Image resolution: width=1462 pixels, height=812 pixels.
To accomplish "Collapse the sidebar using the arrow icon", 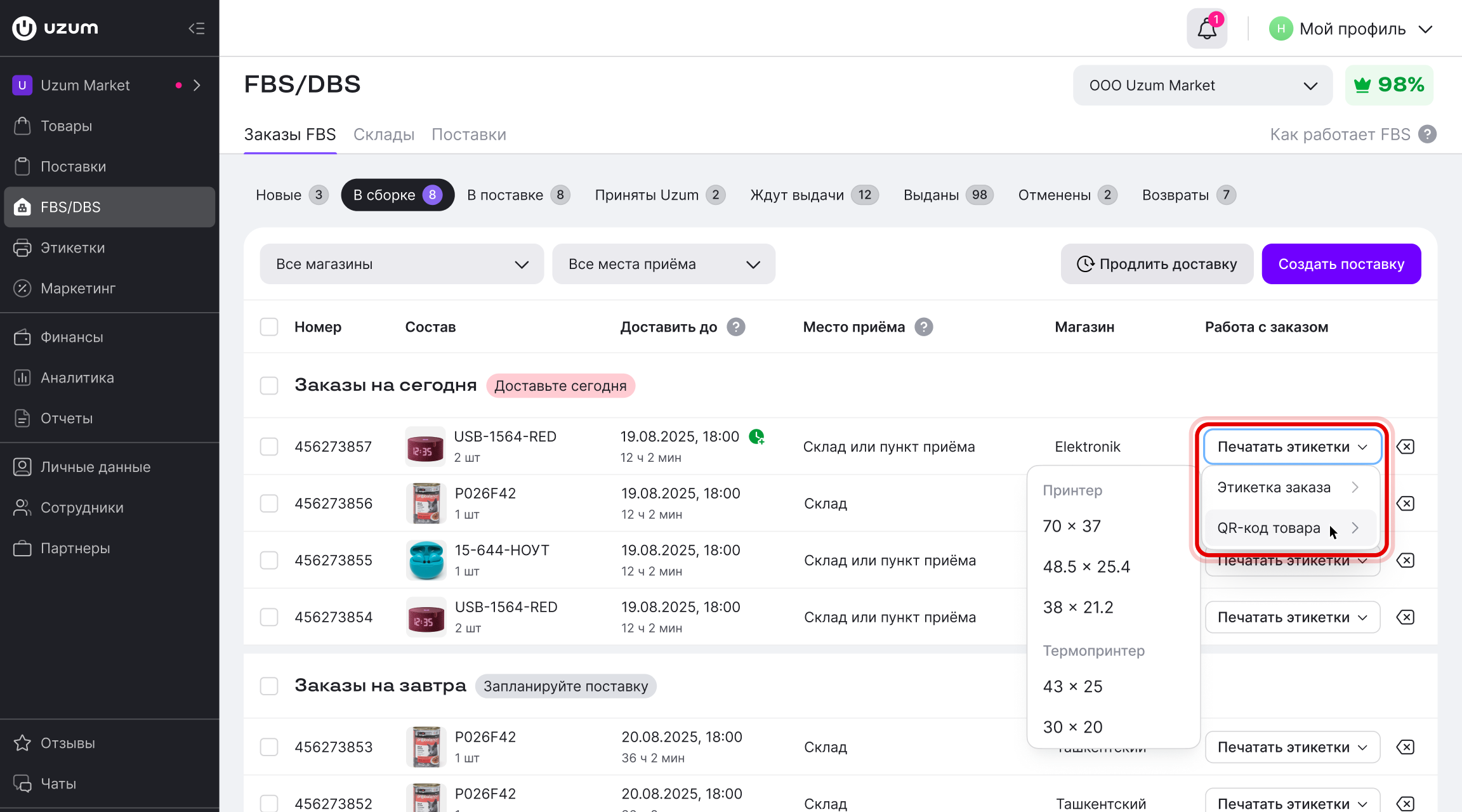I will point(197,29).
